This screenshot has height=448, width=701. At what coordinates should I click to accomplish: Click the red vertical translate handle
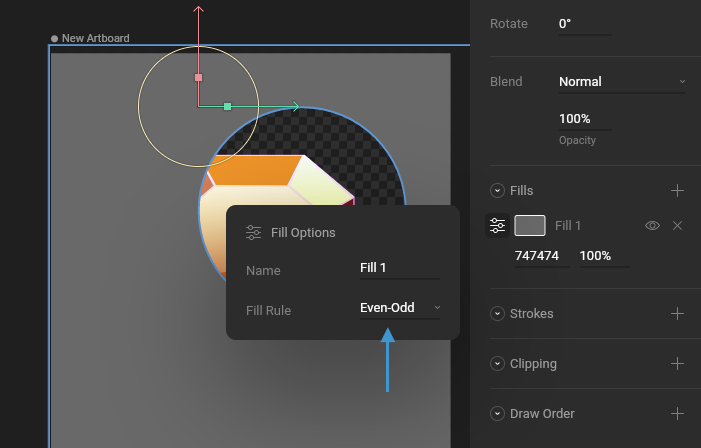tap(198, 77)
